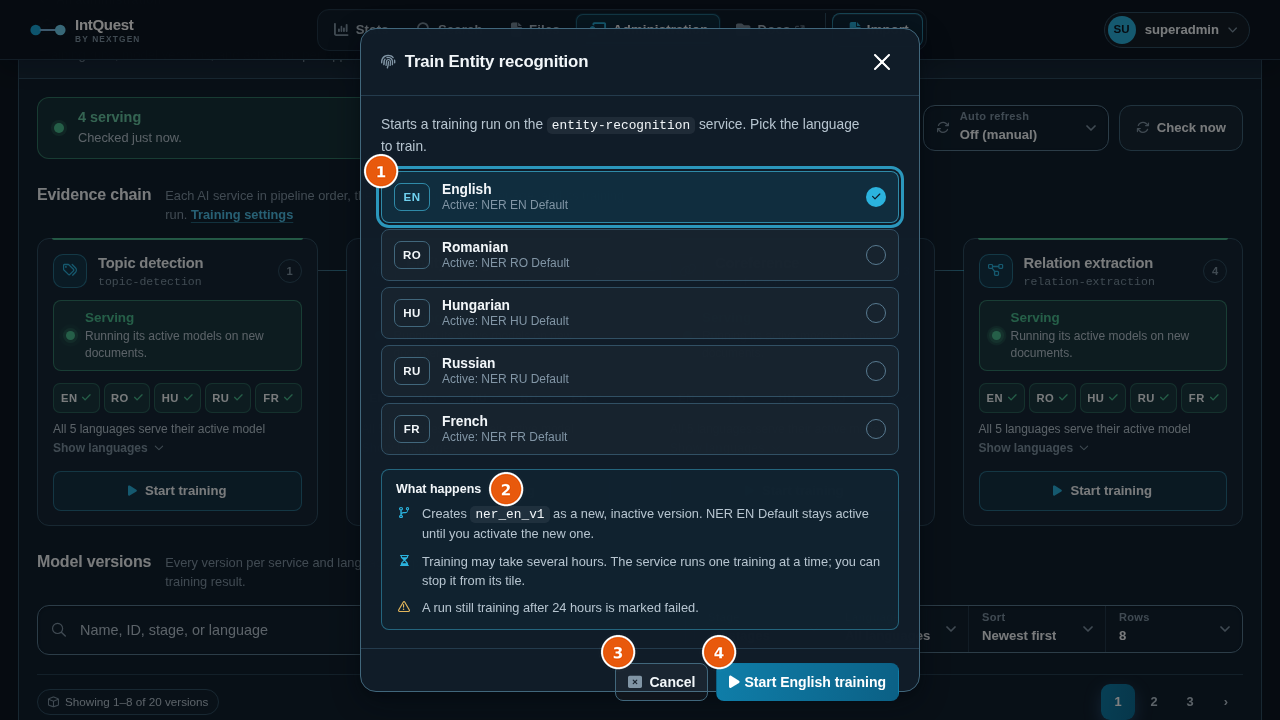Image resolution: width=1280 pixels, height=720 pixels.
Task: Click the Stats bar chart icon
Action: [x=341, y=30]
